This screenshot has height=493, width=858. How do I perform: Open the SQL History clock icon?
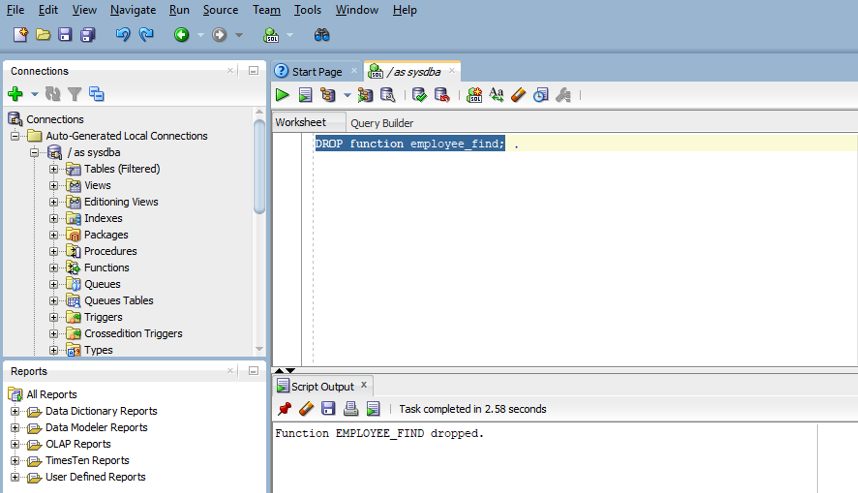tap(541, 95)
